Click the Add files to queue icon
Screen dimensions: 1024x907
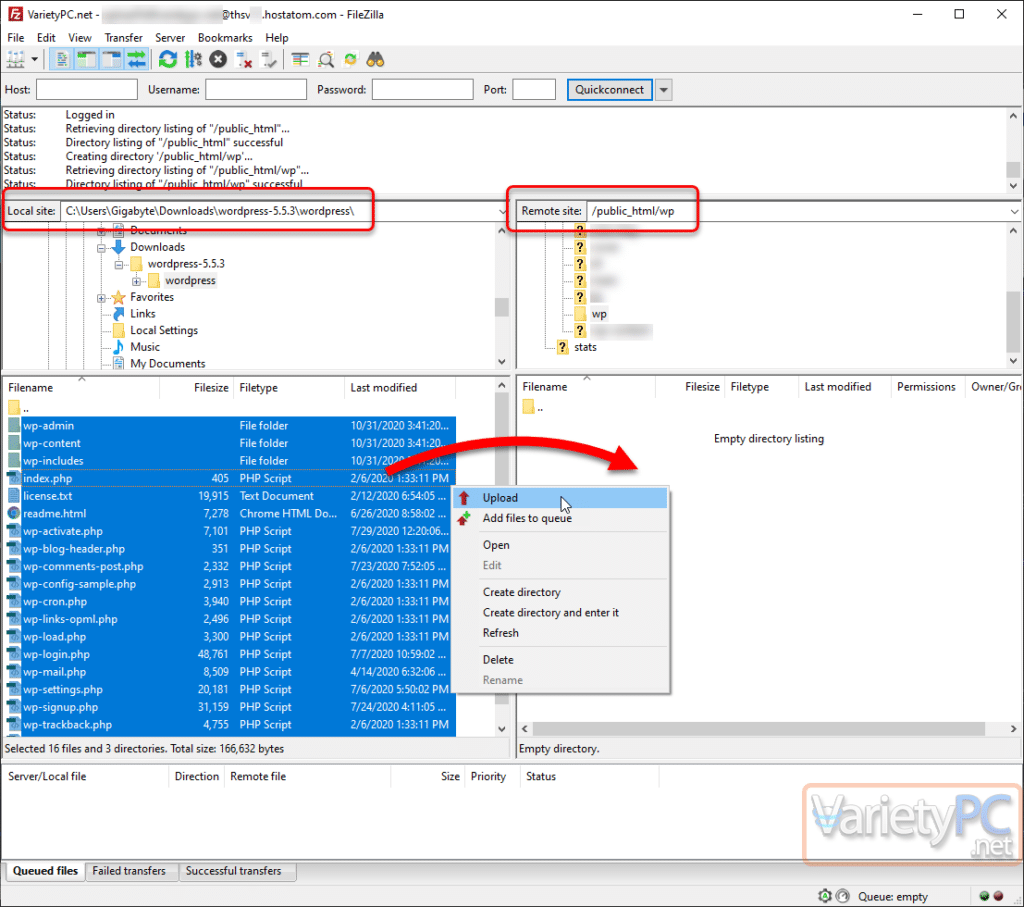464,518
